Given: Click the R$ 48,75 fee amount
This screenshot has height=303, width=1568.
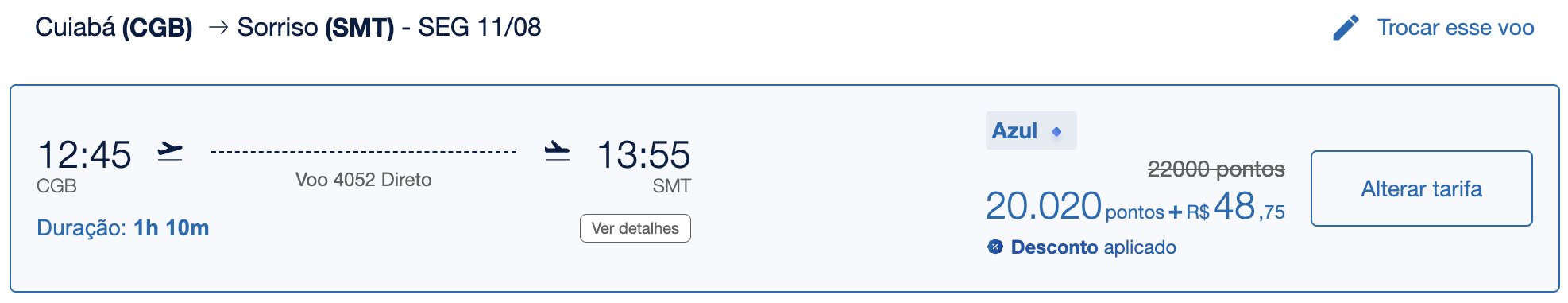Looking at the screenshot, I should [x=1236, y=207].
